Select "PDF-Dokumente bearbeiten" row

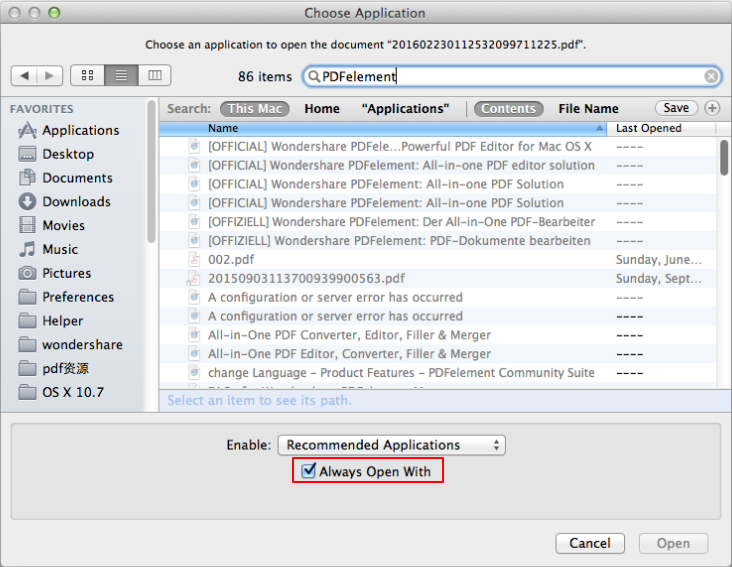pos(437,240)
